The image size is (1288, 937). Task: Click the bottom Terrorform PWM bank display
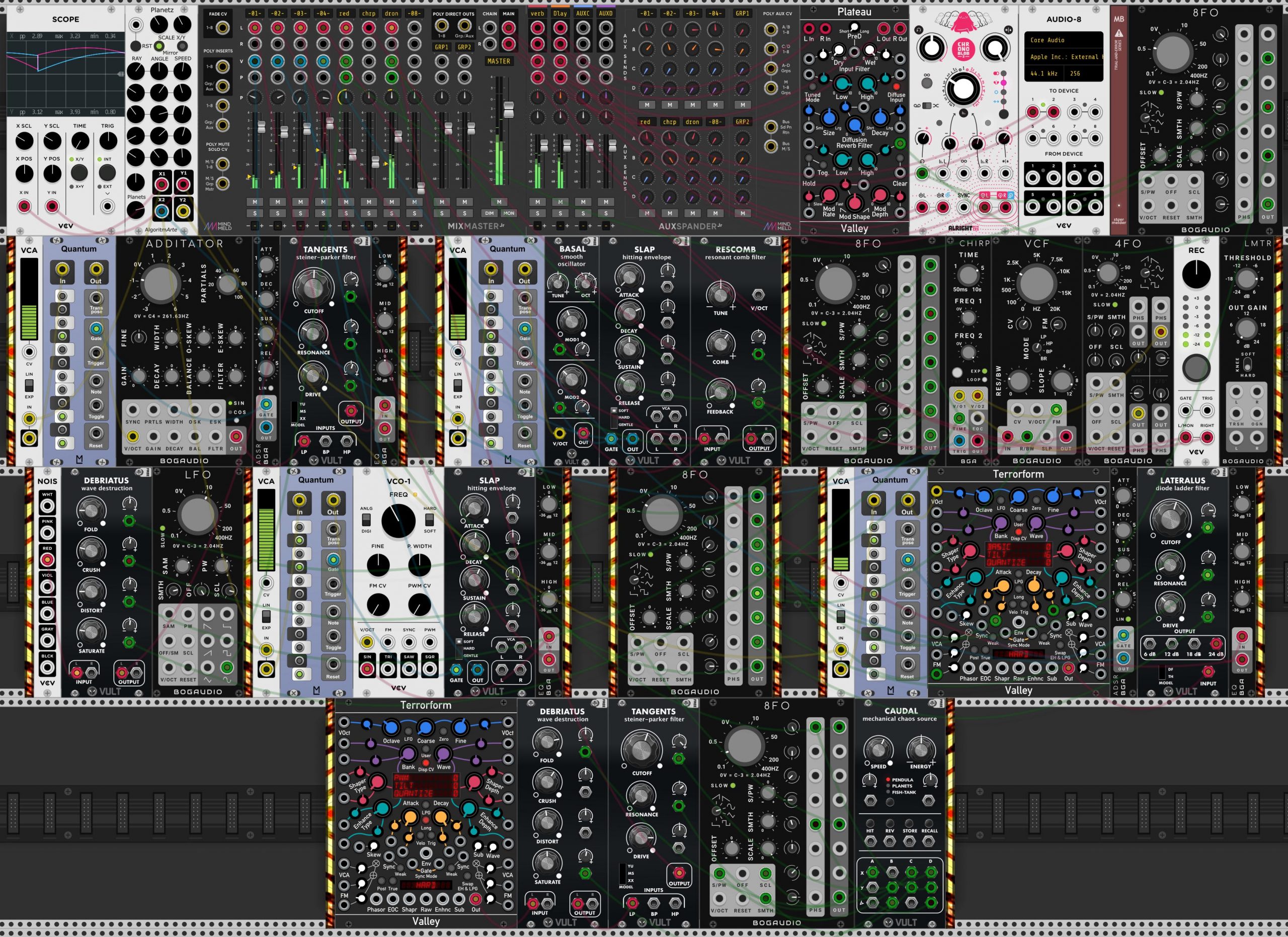coord(425,785)
